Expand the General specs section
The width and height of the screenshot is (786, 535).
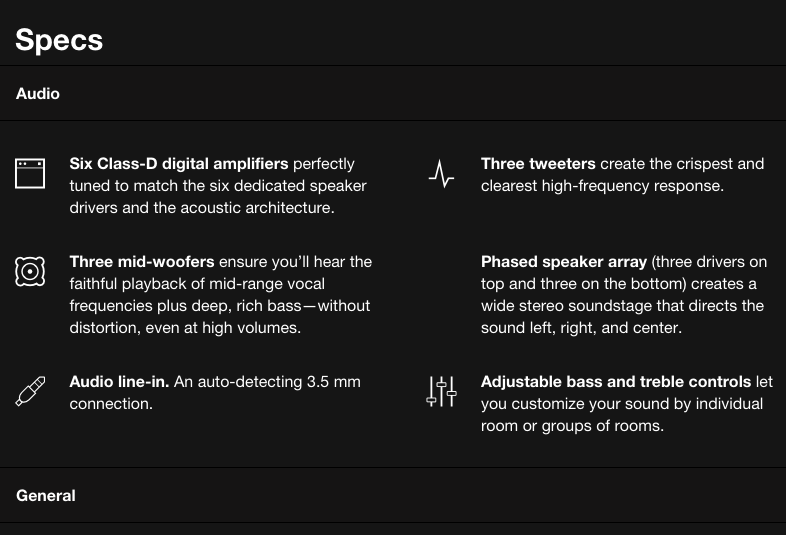coord(393,495)
